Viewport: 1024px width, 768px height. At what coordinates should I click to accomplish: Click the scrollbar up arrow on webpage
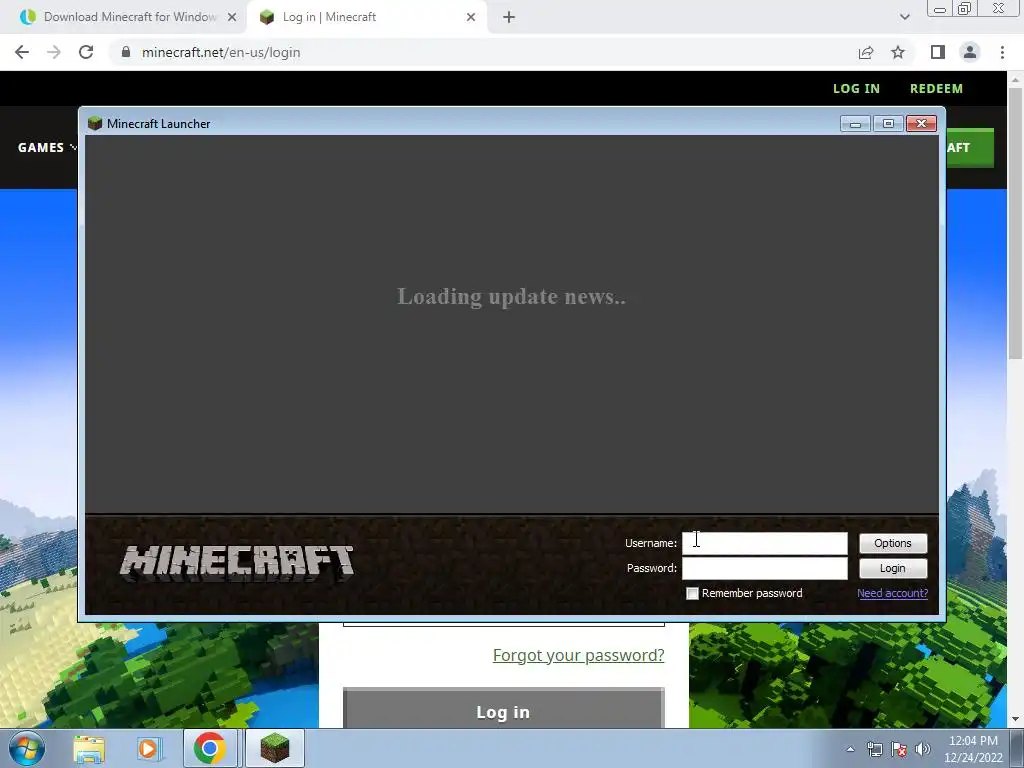[x=1015, y=80]
